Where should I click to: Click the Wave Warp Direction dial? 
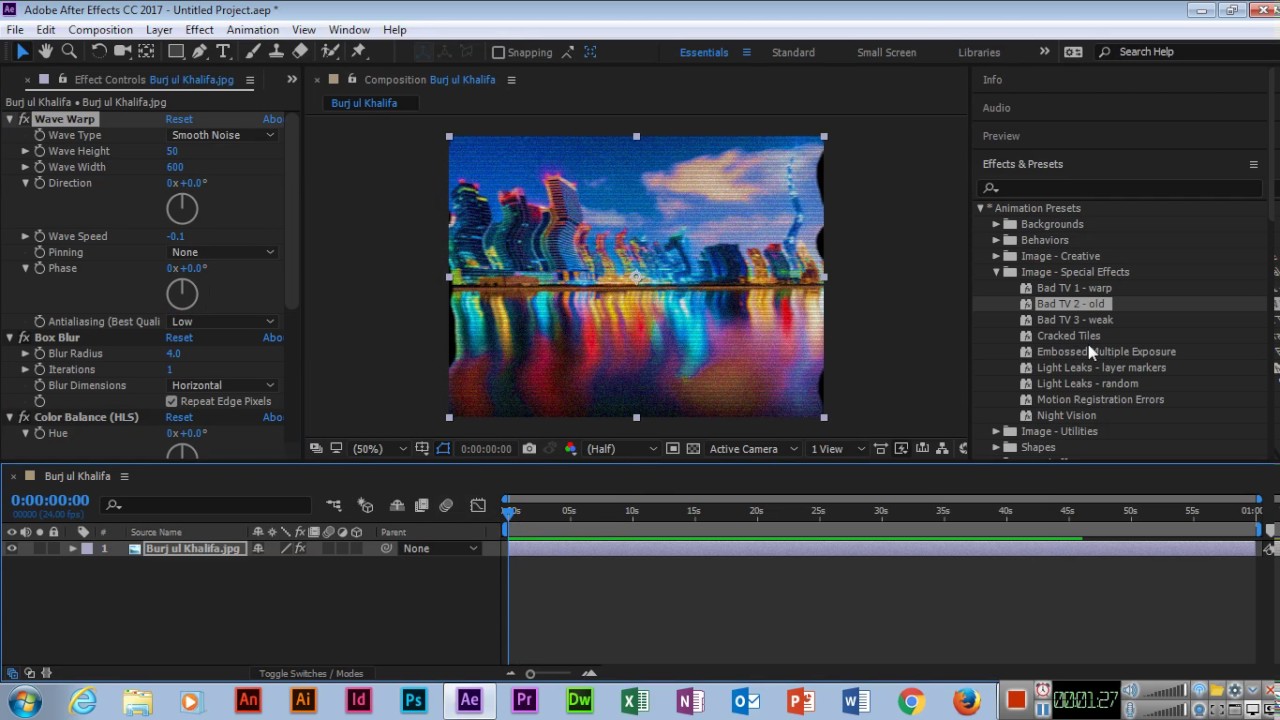coord(182,209)
